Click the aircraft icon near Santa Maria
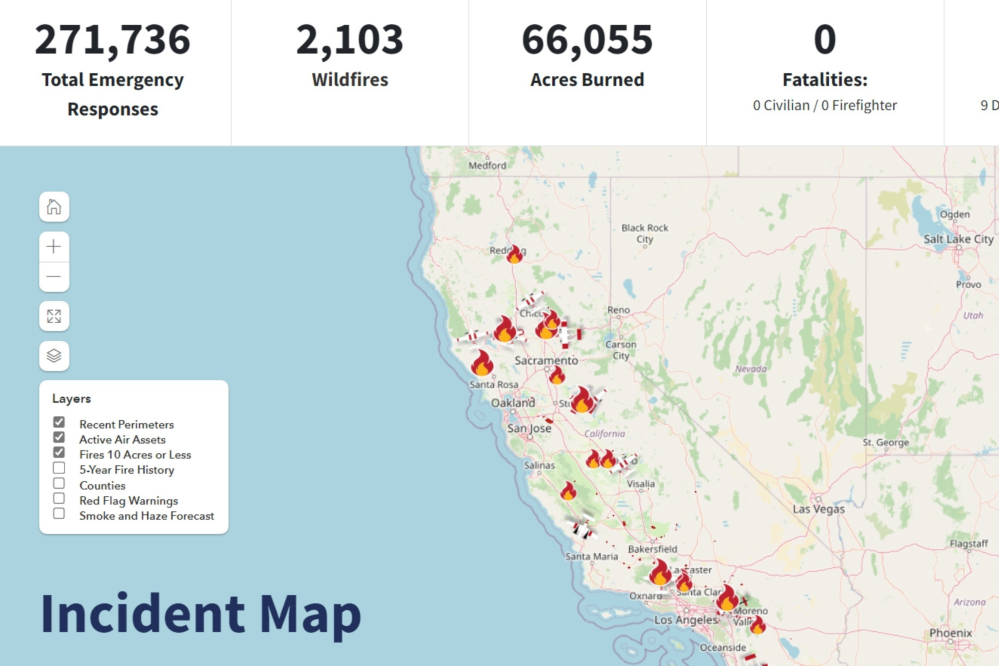This screenshot has height=666, width=999. coord(581,530)
